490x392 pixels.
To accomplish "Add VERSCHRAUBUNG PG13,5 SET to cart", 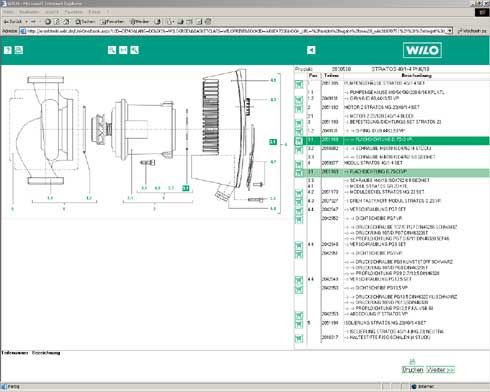I will (x=299, y=280).
